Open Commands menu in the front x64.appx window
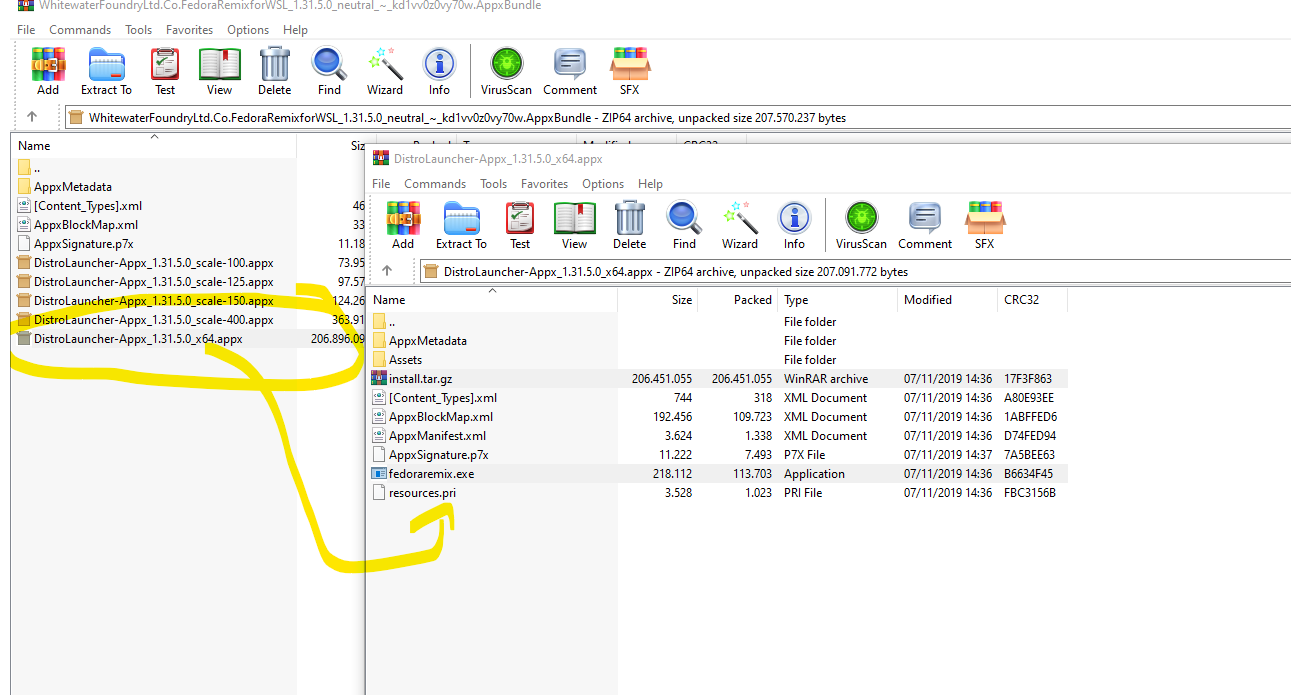This screenshot has height=695, width=1291. point(435,184)
